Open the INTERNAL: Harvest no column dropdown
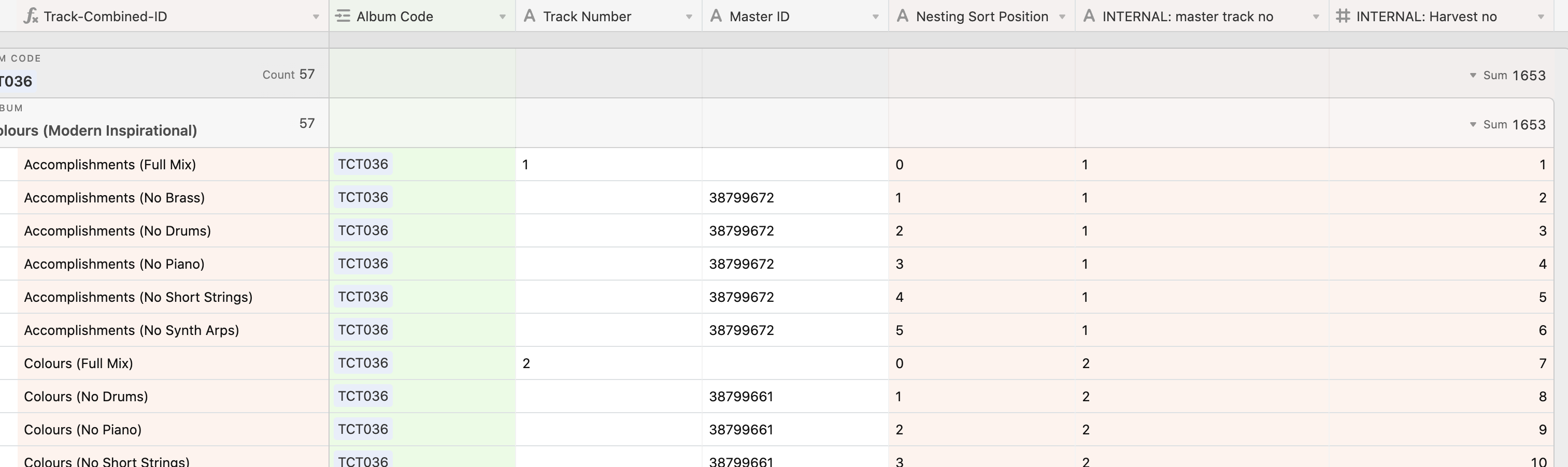1568x467 pixels. click(1541, 17)
